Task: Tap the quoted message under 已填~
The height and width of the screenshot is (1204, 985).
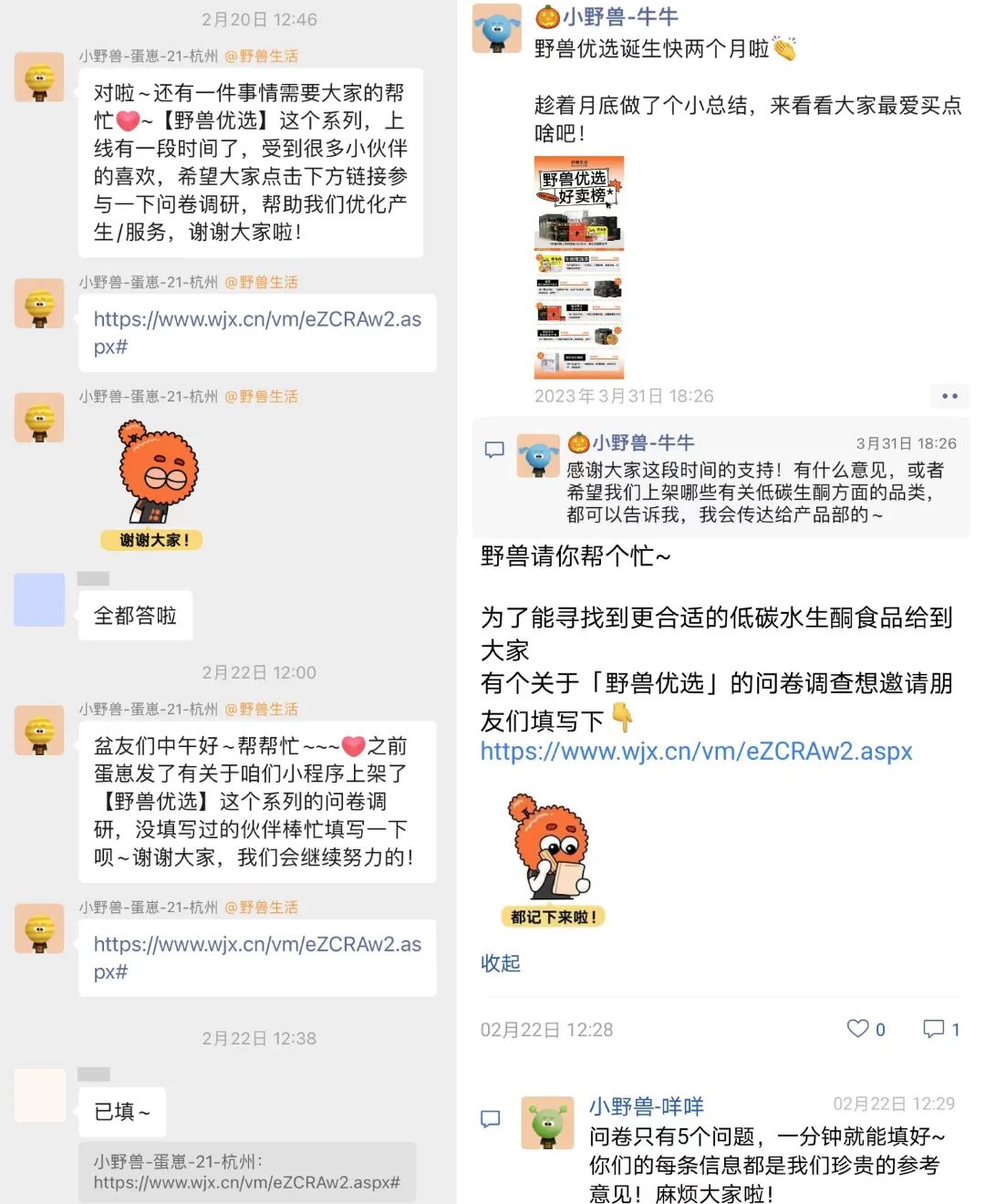Action: pos(247,1172)
